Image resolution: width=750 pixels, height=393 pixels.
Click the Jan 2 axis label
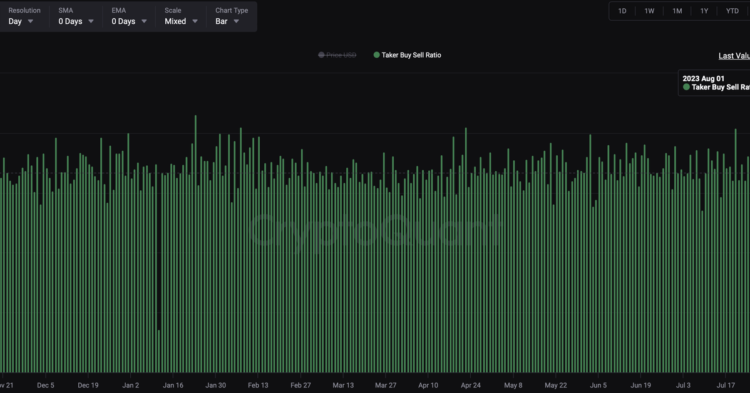tap(131, 385)
